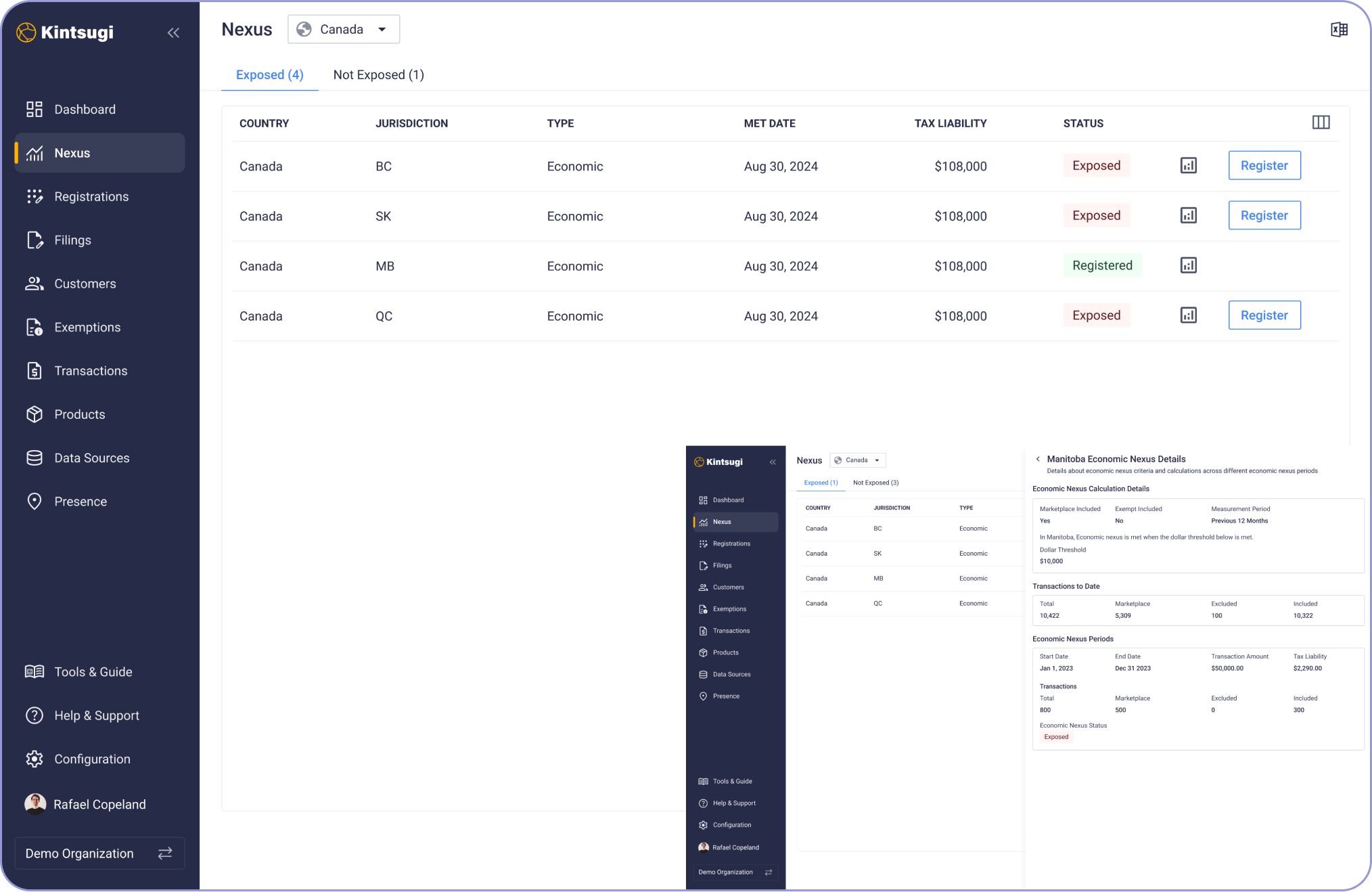Open Registrations in the sidebar menu
Screen dimensions: 1372x892
(91, 197)
